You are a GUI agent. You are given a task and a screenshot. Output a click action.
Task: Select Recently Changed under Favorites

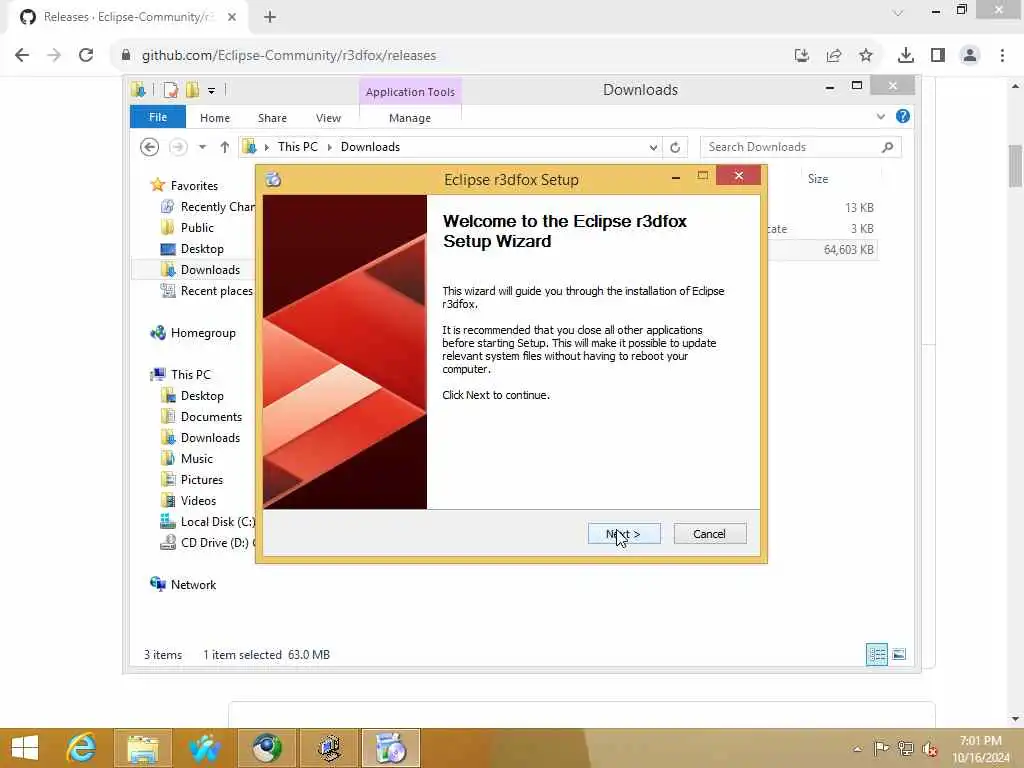tap(217, 206)
